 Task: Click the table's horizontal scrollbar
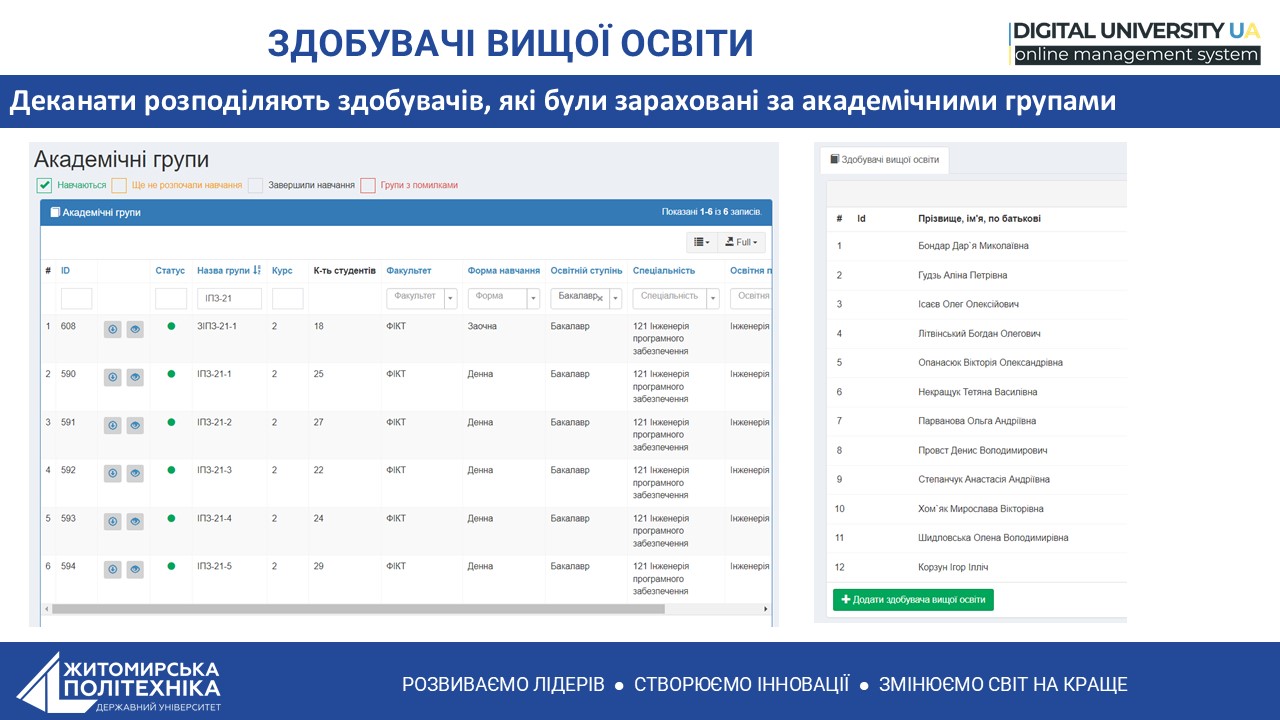358,608
